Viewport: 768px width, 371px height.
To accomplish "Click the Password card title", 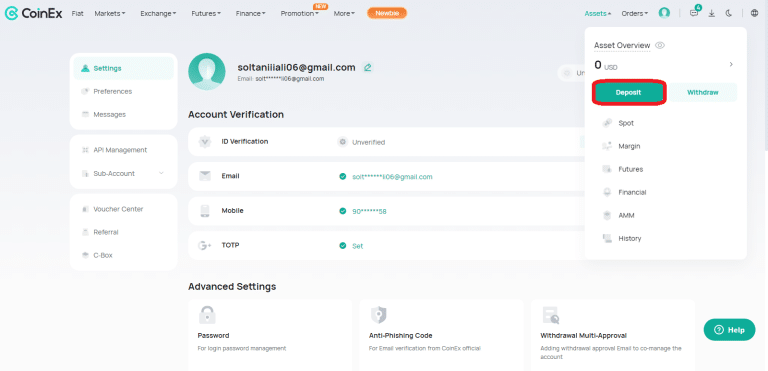I will coord(213,336).
